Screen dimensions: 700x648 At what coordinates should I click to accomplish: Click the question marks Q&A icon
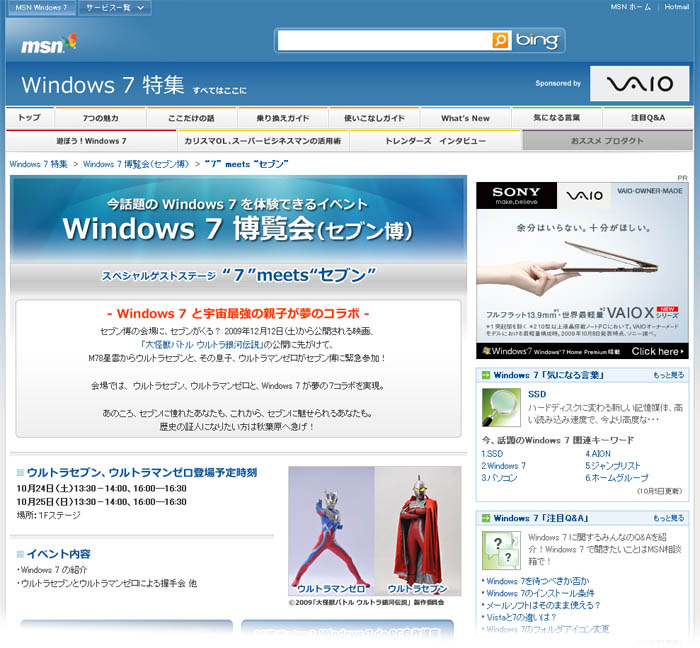click(501, 550)
